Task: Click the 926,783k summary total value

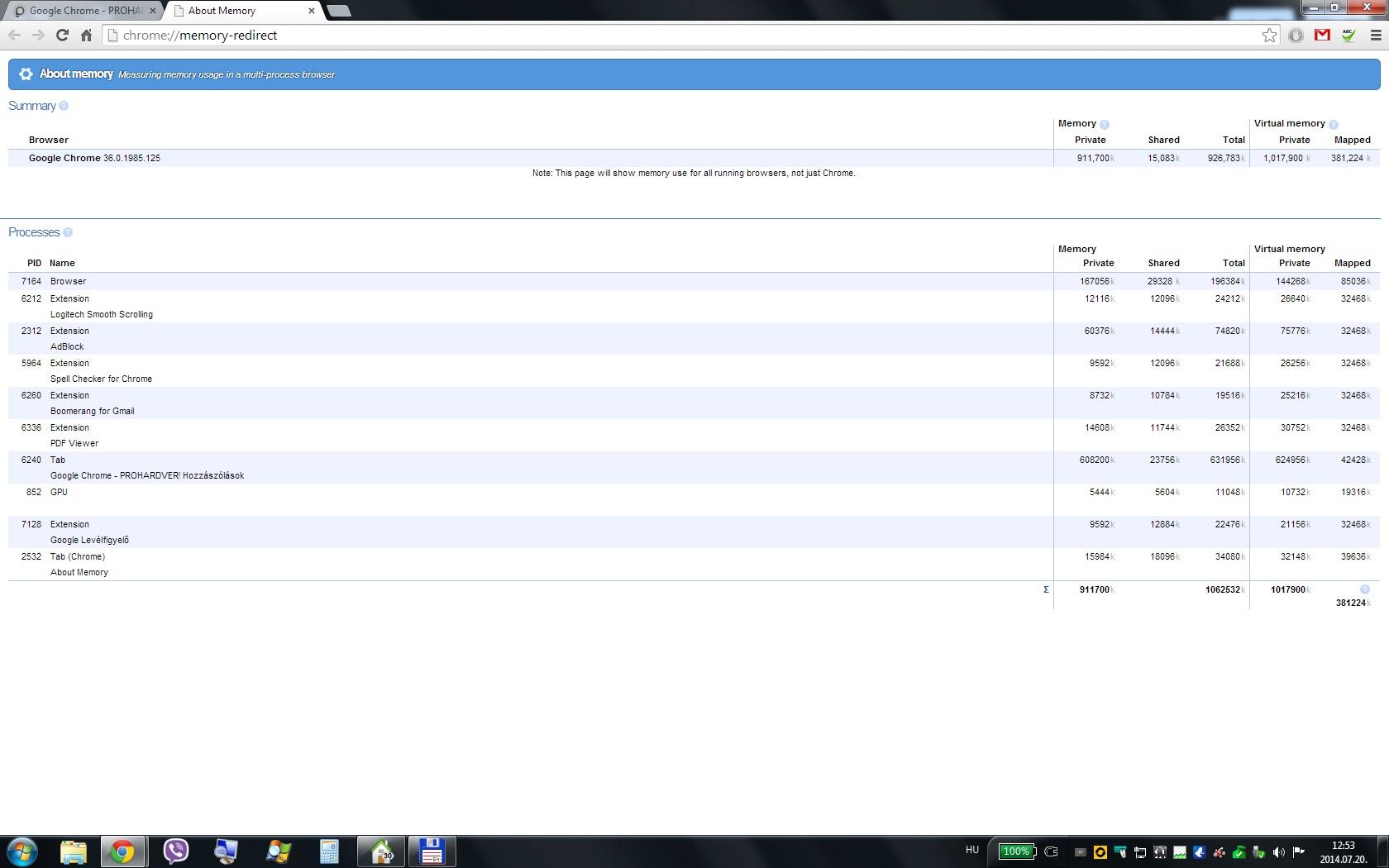Action: click(x=1226, y=158)
